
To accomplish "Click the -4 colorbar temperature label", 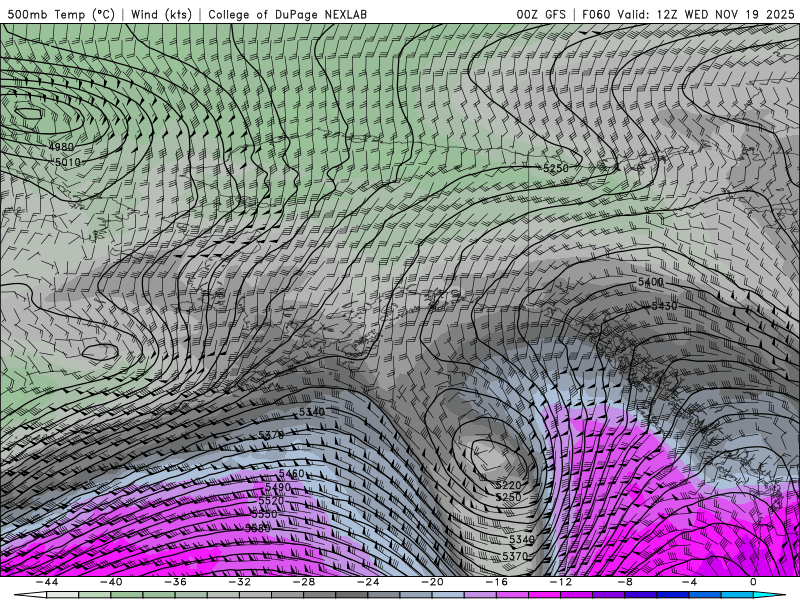I will (690, 582).
